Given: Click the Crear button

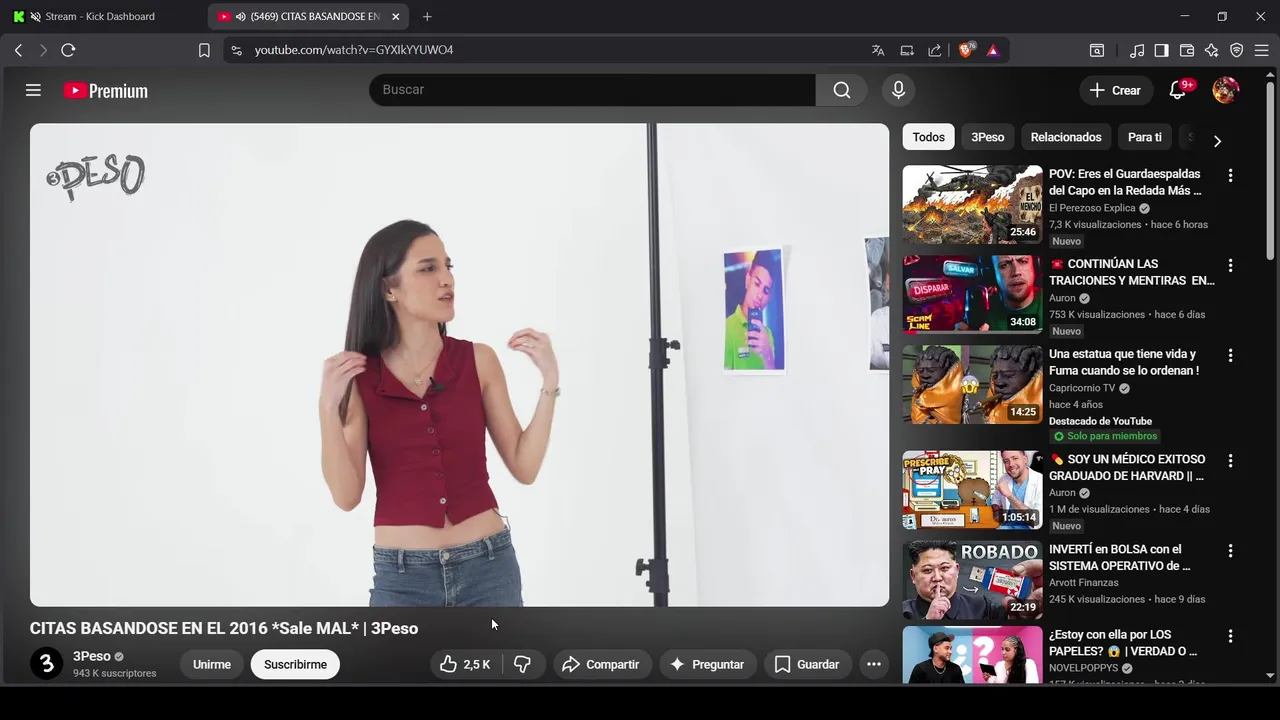Looking at the screenshot, I should [1116, 90].
